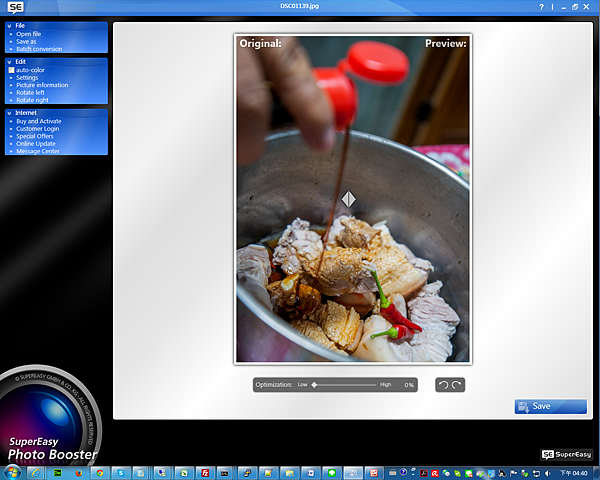This screenshot has height=480, width=600.
Task: Open the command prompt taskbar icon
Action: click(224, 473)
